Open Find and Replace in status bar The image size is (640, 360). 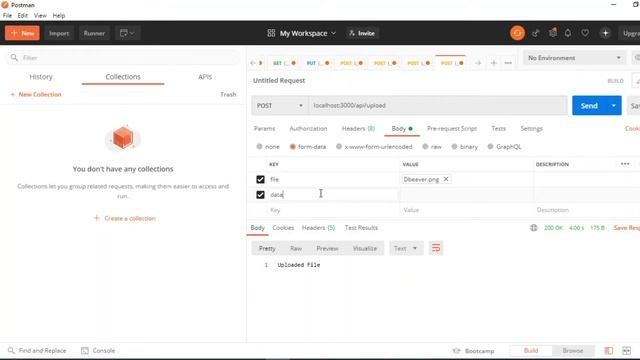point(37,351)
